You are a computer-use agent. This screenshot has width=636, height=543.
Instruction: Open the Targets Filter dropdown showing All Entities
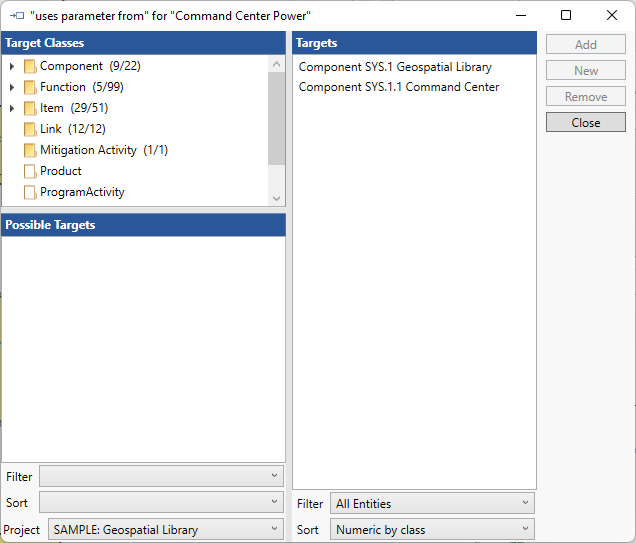[x=432, y=503]
